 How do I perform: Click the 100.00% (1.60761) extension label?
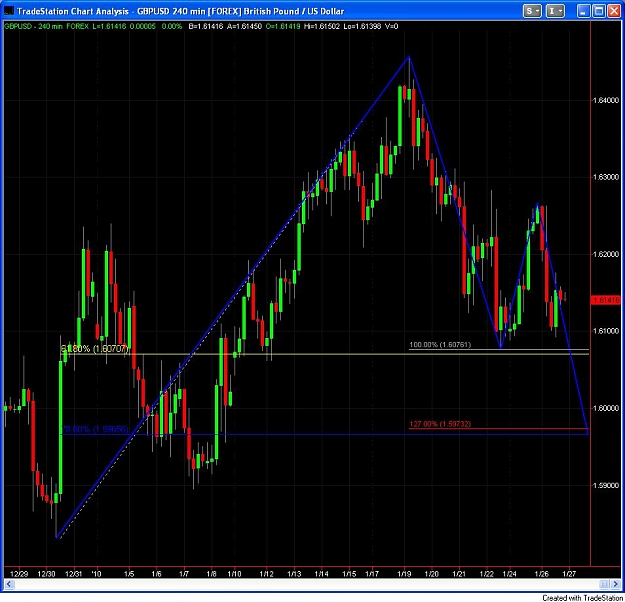[440, 345]
